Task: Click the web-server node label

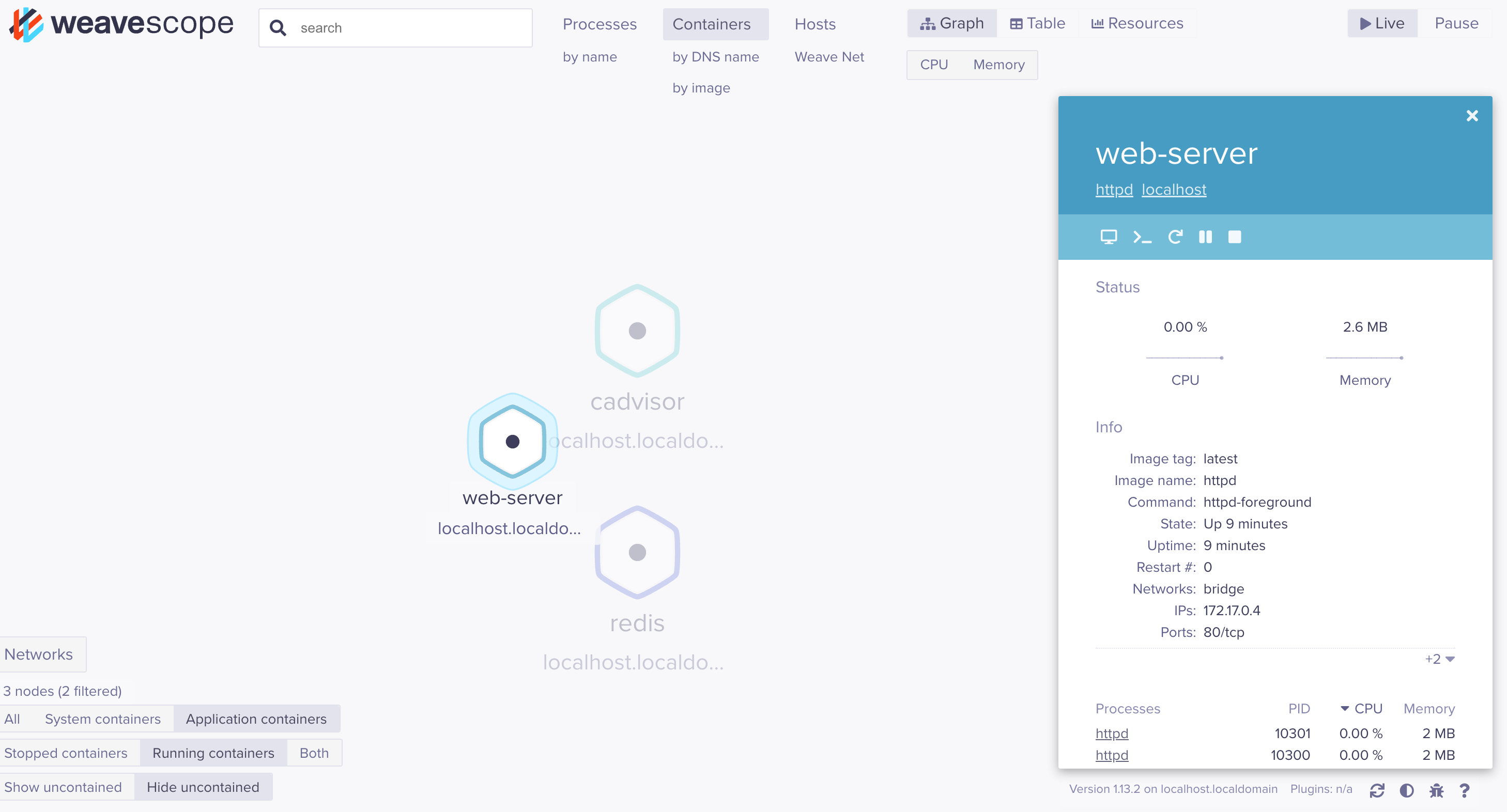Action: 513,497
